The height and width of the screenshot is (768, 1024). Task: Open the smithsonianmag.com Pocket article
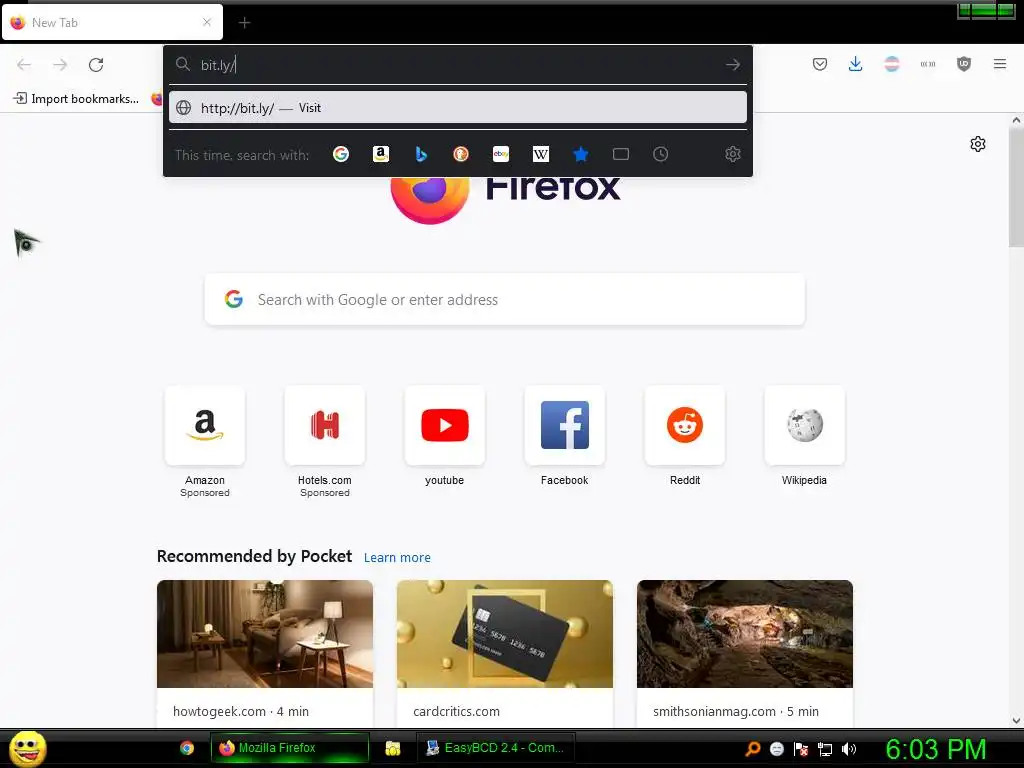tap(744, 653)
